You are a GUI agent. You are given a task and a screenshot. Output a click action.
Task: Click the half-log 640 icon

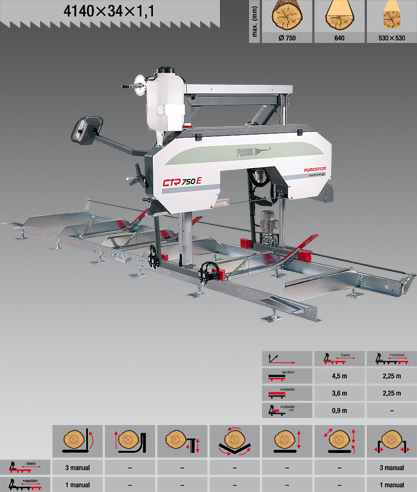[x=339, y=15]
